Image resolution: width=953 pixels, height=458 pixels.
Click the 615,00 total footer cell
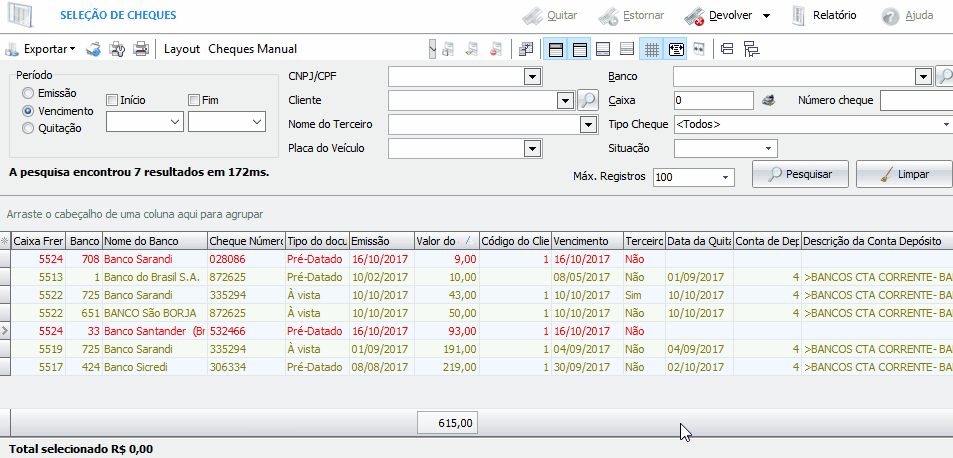[x=447, y=423]
